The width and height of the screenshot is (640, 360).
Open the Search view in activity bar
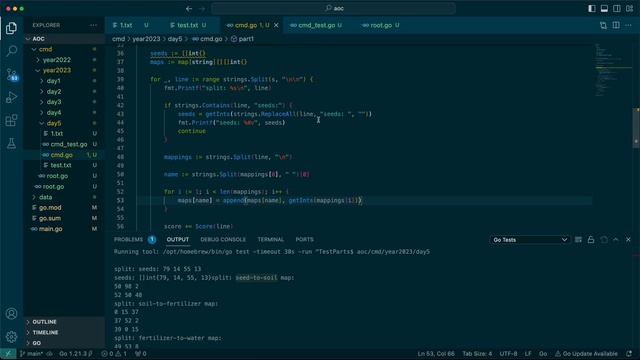11,51
